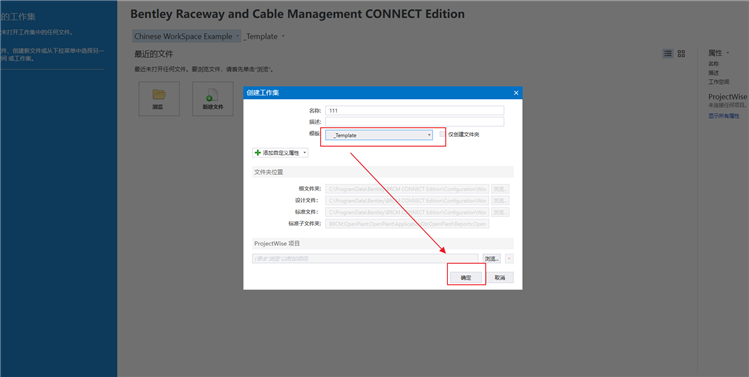Click the 显示所有属性 link

pos(724,116)
